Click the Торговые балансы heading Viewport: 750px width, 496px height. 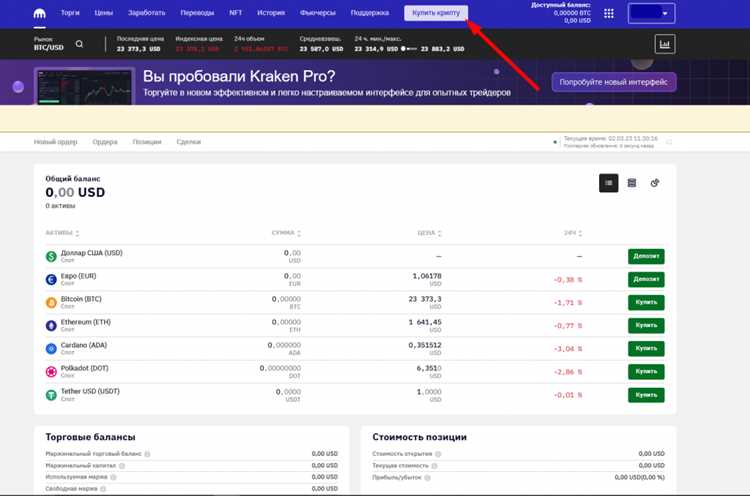pos(90,437)
